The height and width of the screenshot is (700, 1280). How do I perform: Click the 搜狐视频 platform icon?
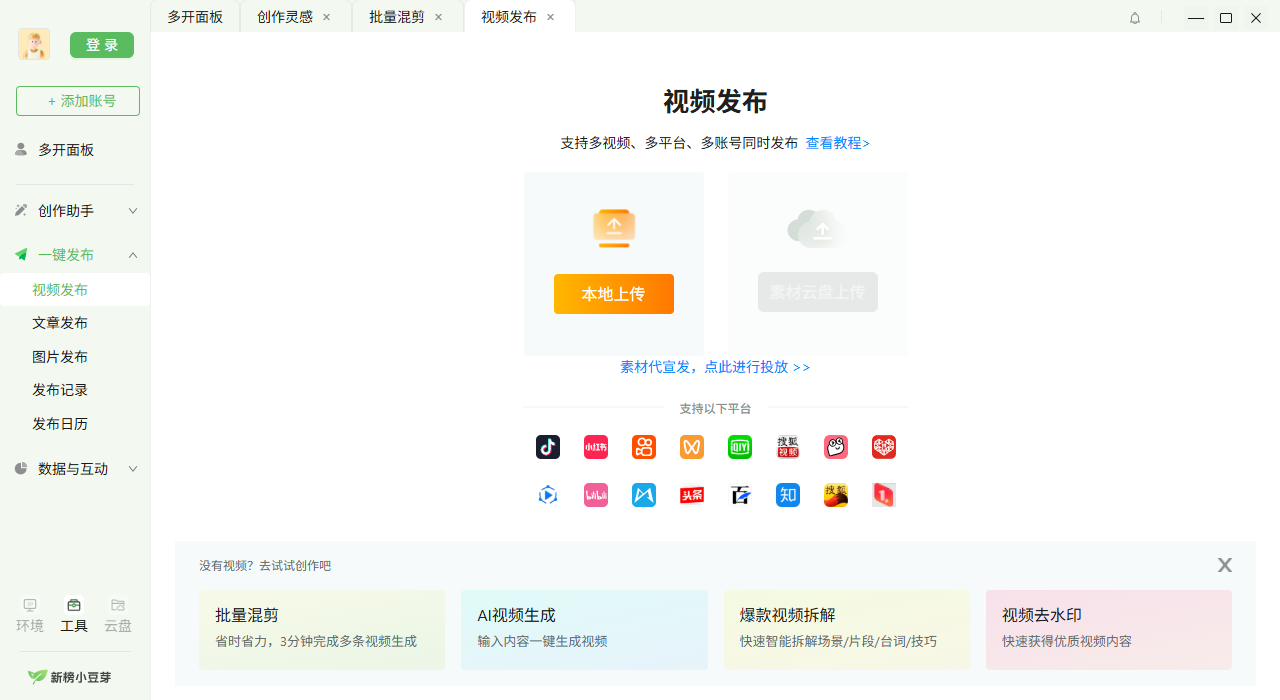pyautogui.click(x=788, y=447)
